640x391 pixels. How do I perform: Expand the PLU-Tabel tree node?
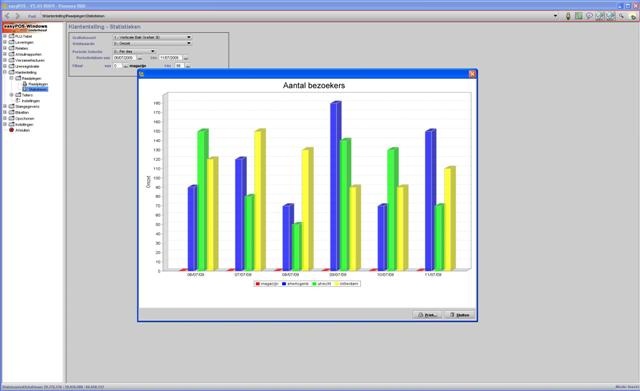[x=5, y=36]
